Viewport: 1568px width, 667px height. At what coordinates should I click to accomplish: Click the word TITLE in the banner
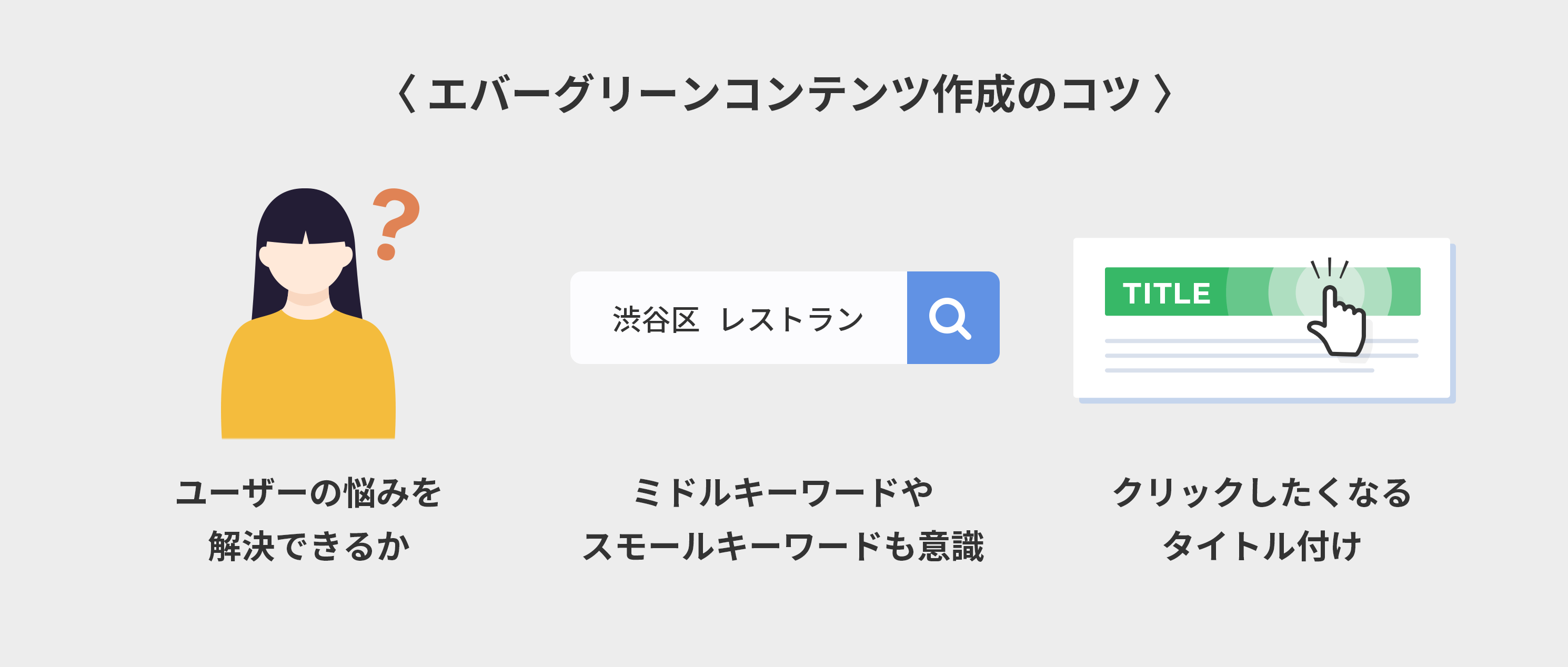tap(1166, 294)
